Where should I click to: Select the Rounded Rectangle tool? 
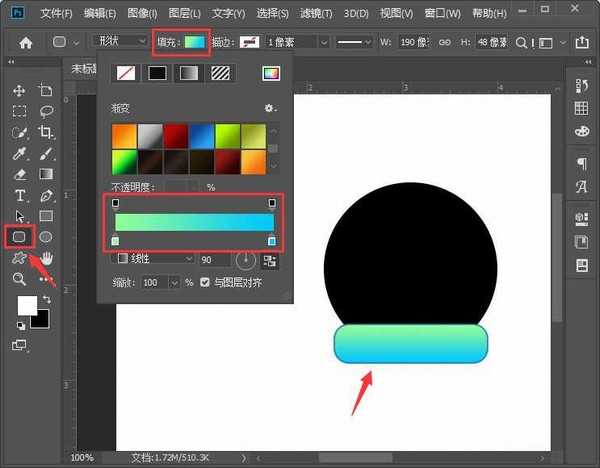click(19, 236)
